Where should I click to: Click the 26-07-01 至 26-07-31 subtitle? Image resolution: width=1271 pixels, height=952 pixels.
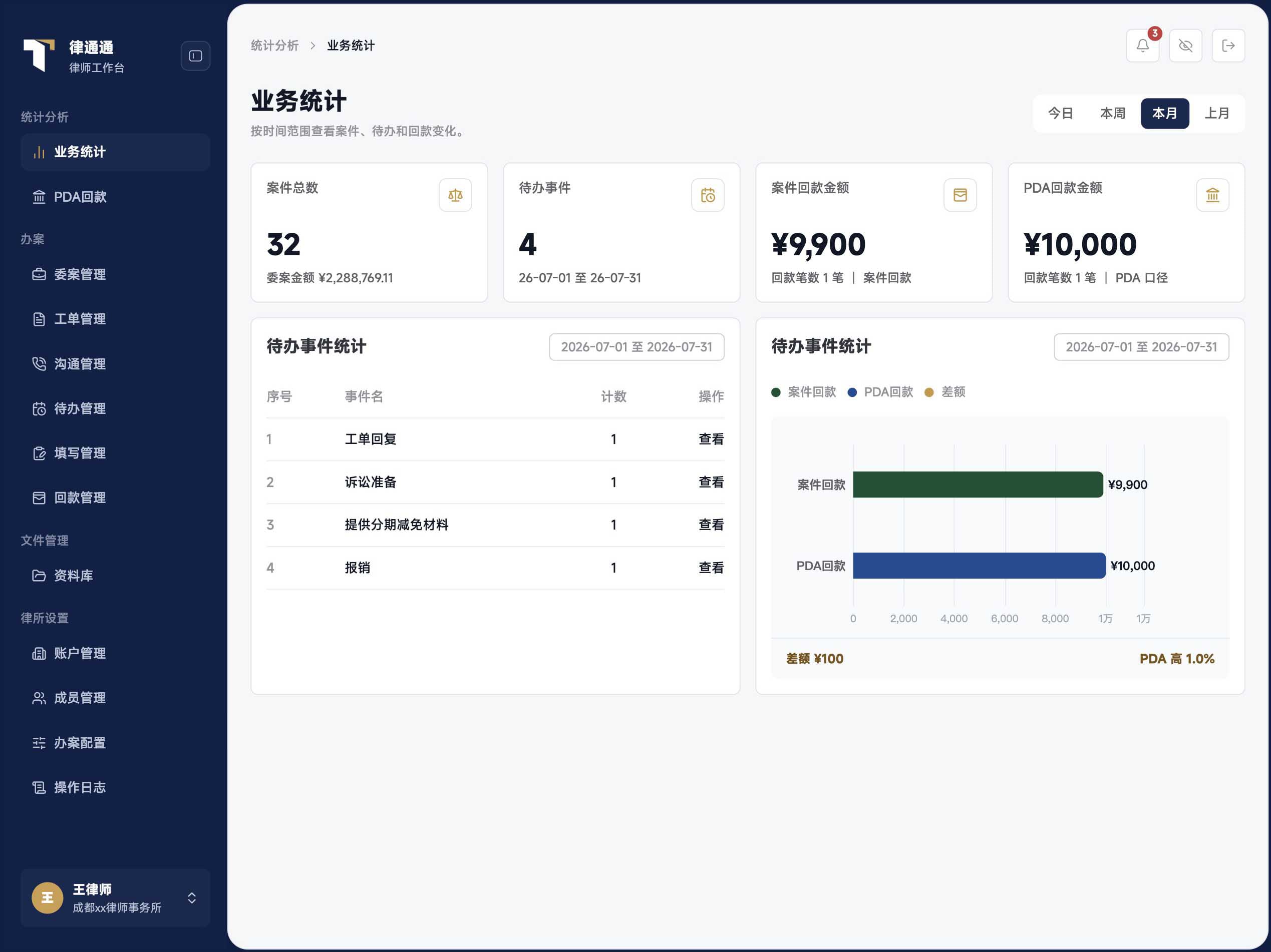pos(580,278)
